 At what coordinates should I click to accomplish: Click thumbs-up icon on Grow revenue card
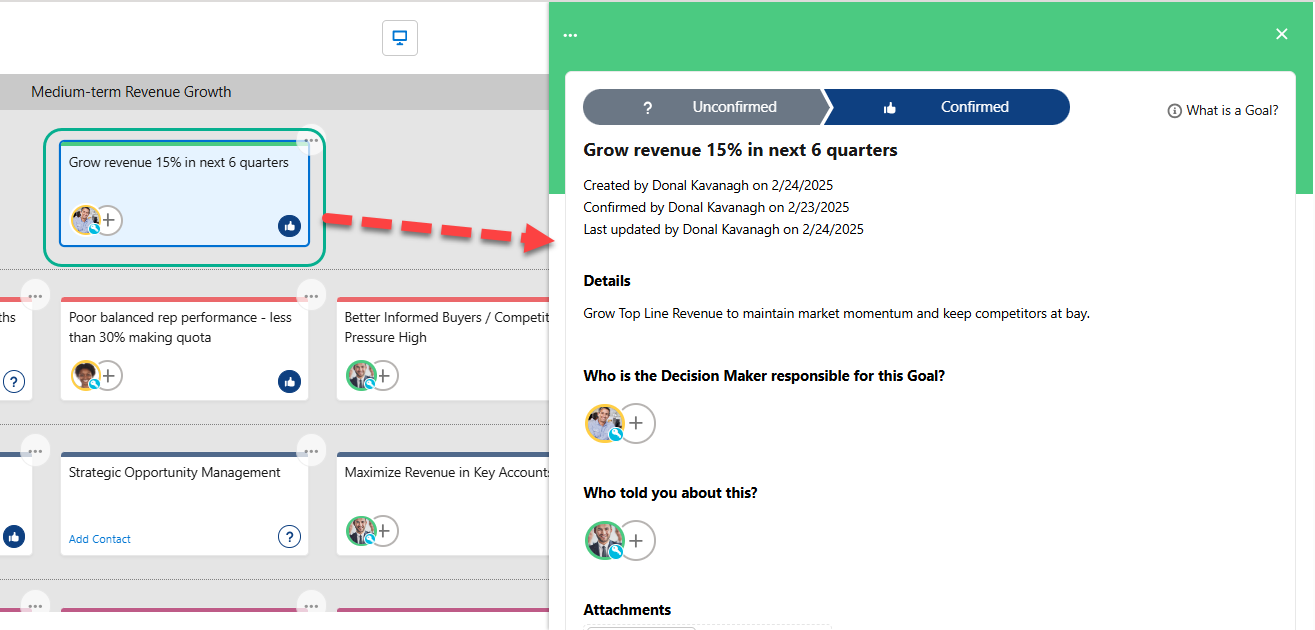[289, 226]
